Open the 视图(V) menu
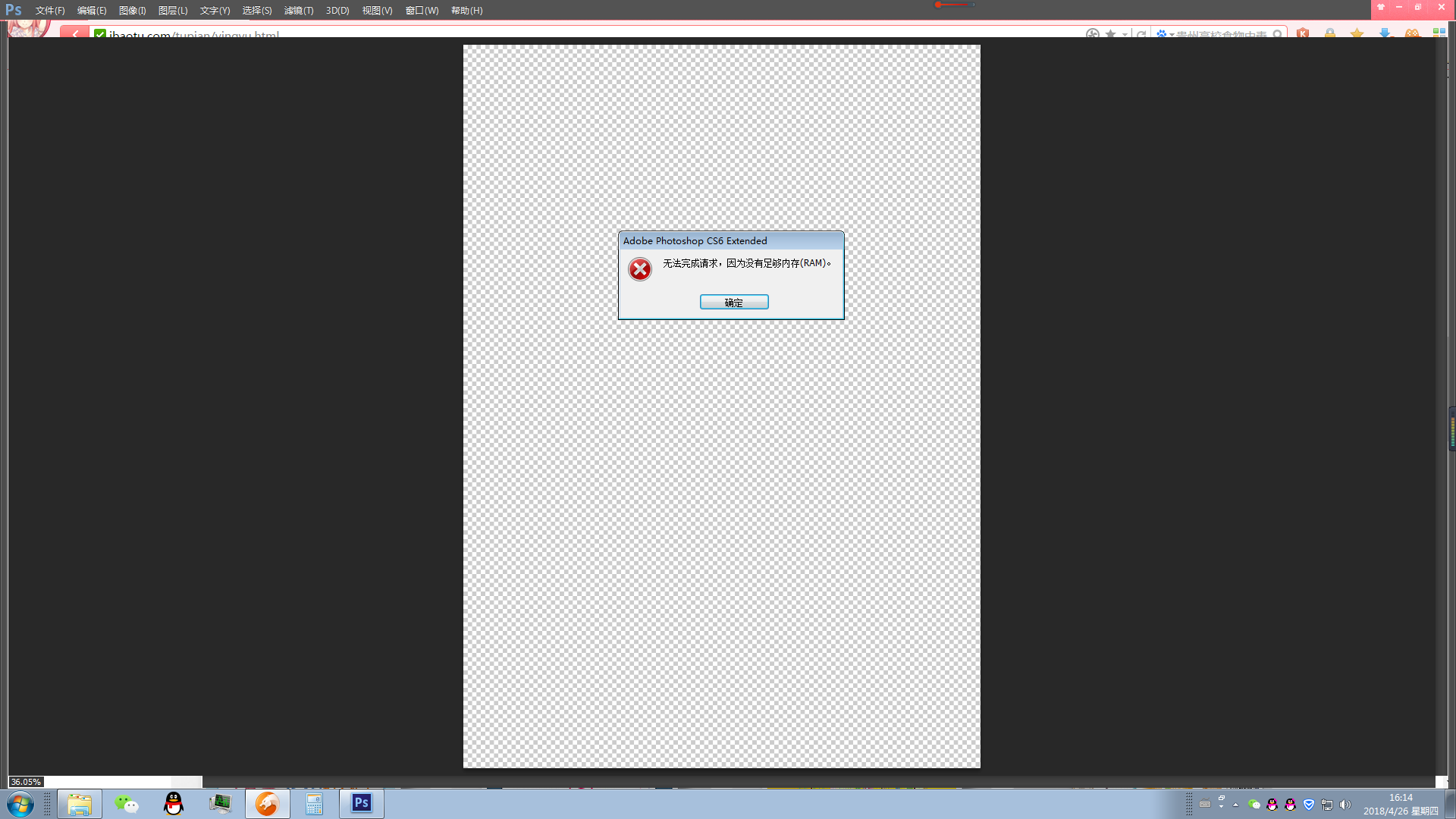The height and width of the screenshot is (819, 1456). tap(377, 11)
